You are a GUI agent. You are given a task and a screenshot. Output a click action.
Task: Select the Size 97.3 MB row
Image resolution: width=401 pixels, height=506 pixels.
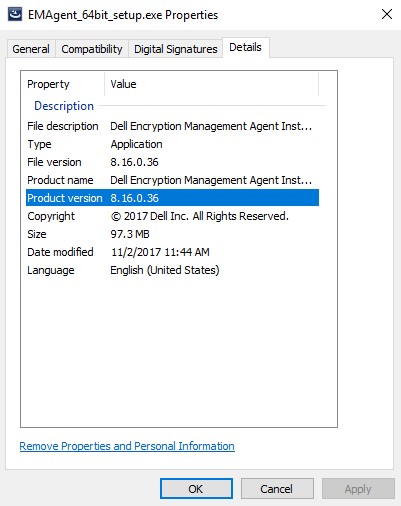click(x=172, y=234)
